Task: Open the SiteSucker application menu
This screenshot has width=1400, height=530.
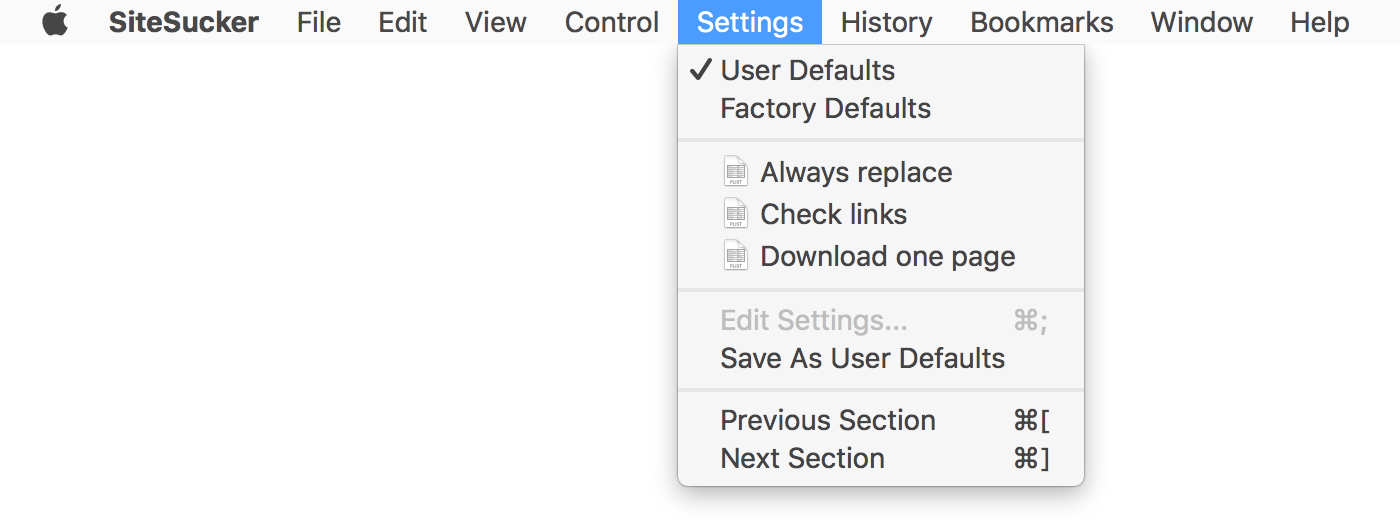Action: pyautogui.click(x=184, y=22)
